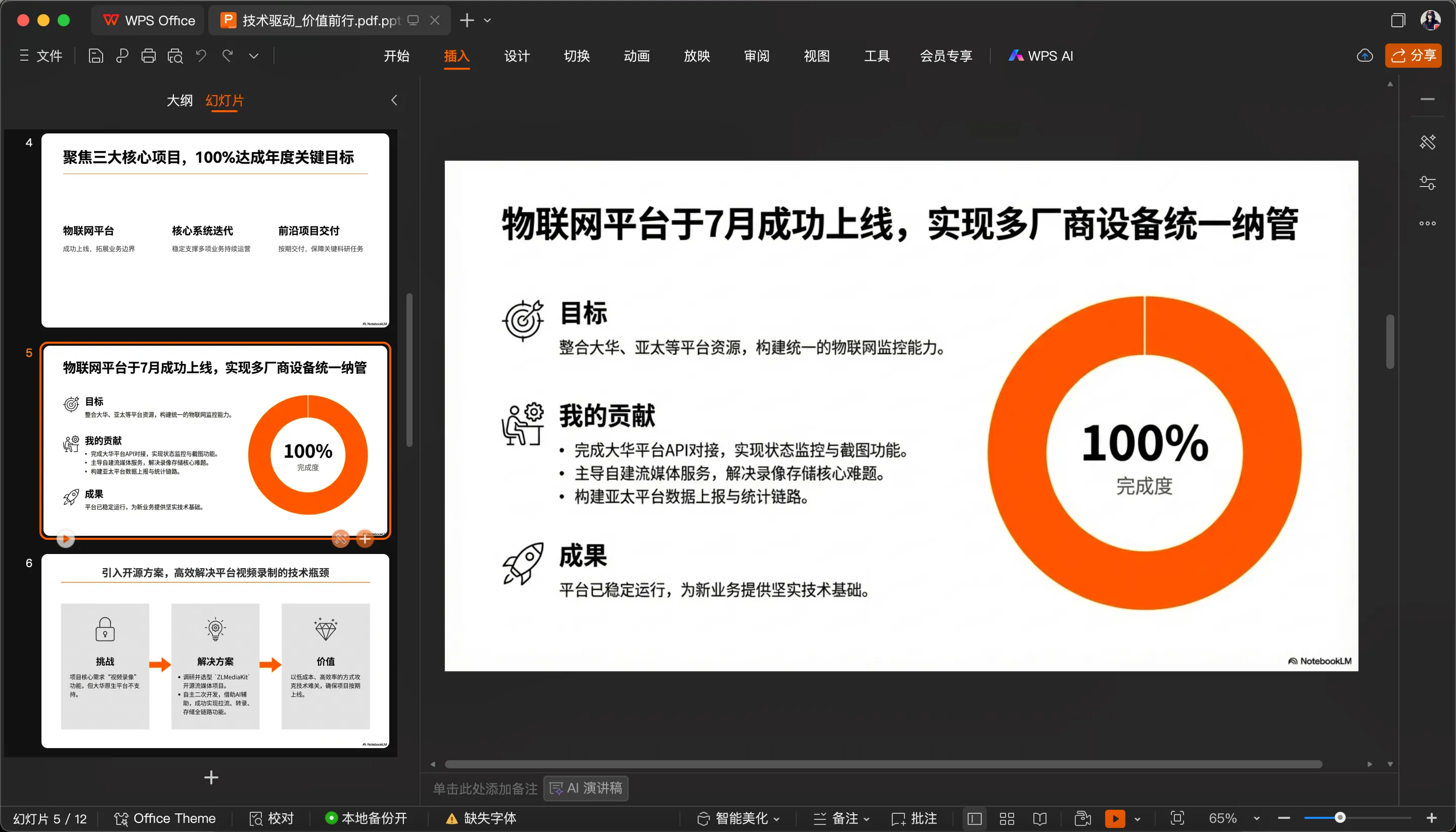Switch to the 放映 tab
The width and height of the screenshot is (1456, 832).
click(x=697, y=56)
